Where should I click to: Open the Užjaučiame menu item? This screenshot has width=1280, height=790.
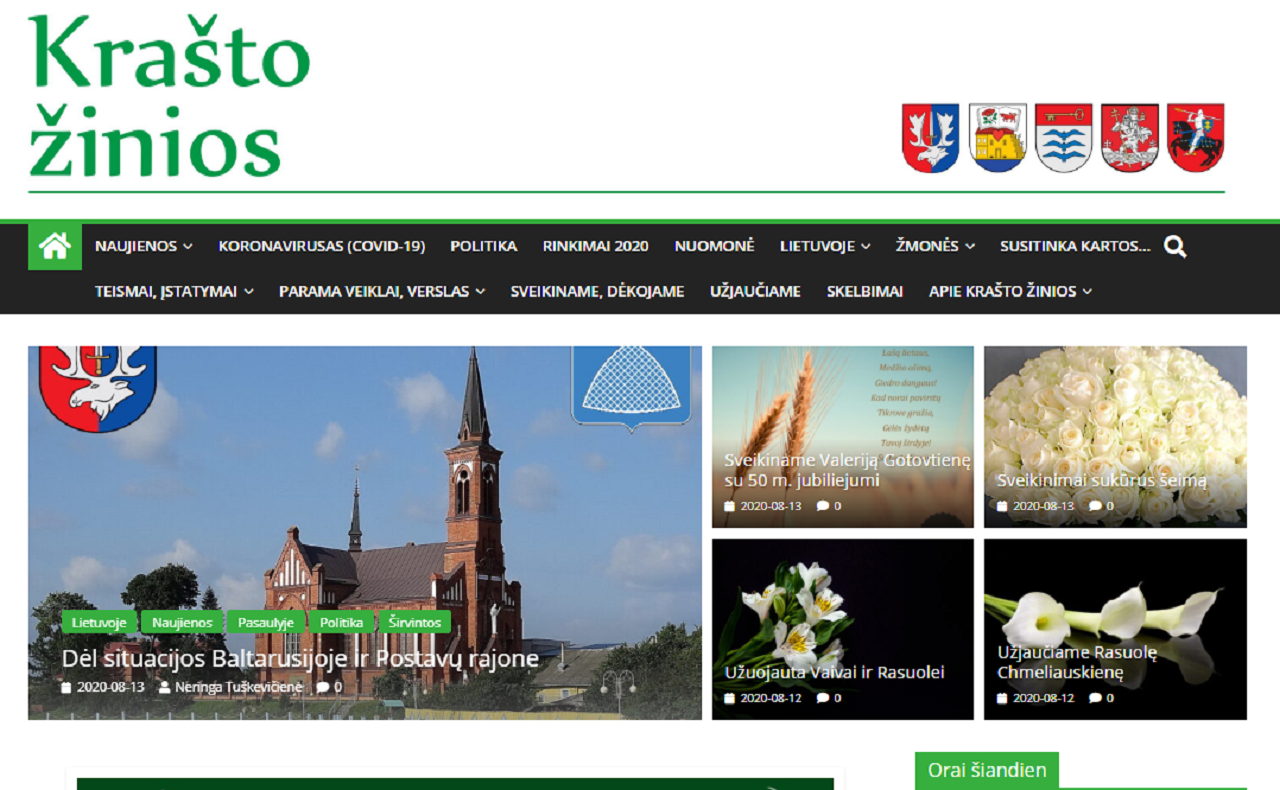pyautogui.click(x=755, y=291)
